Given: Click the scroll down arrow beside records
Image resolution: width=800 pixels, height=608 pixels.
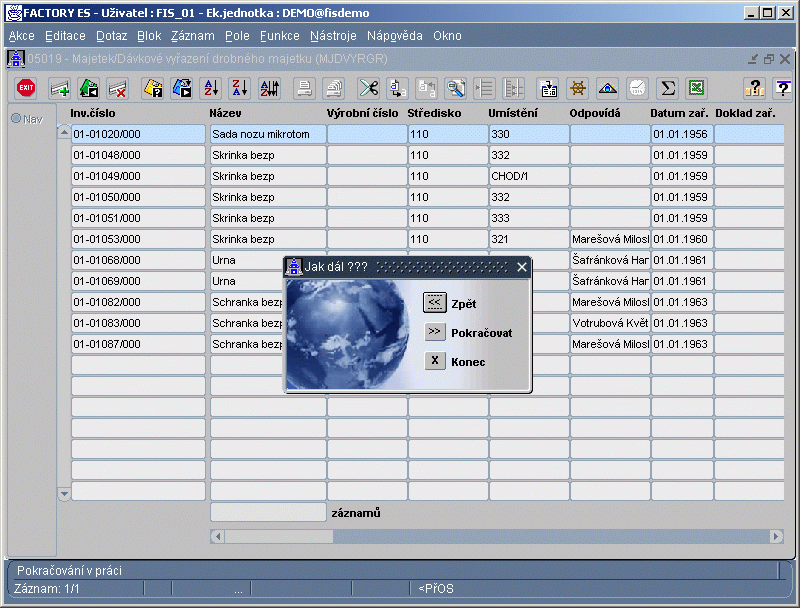Looking at the screenshot, I should pos(64,493).
